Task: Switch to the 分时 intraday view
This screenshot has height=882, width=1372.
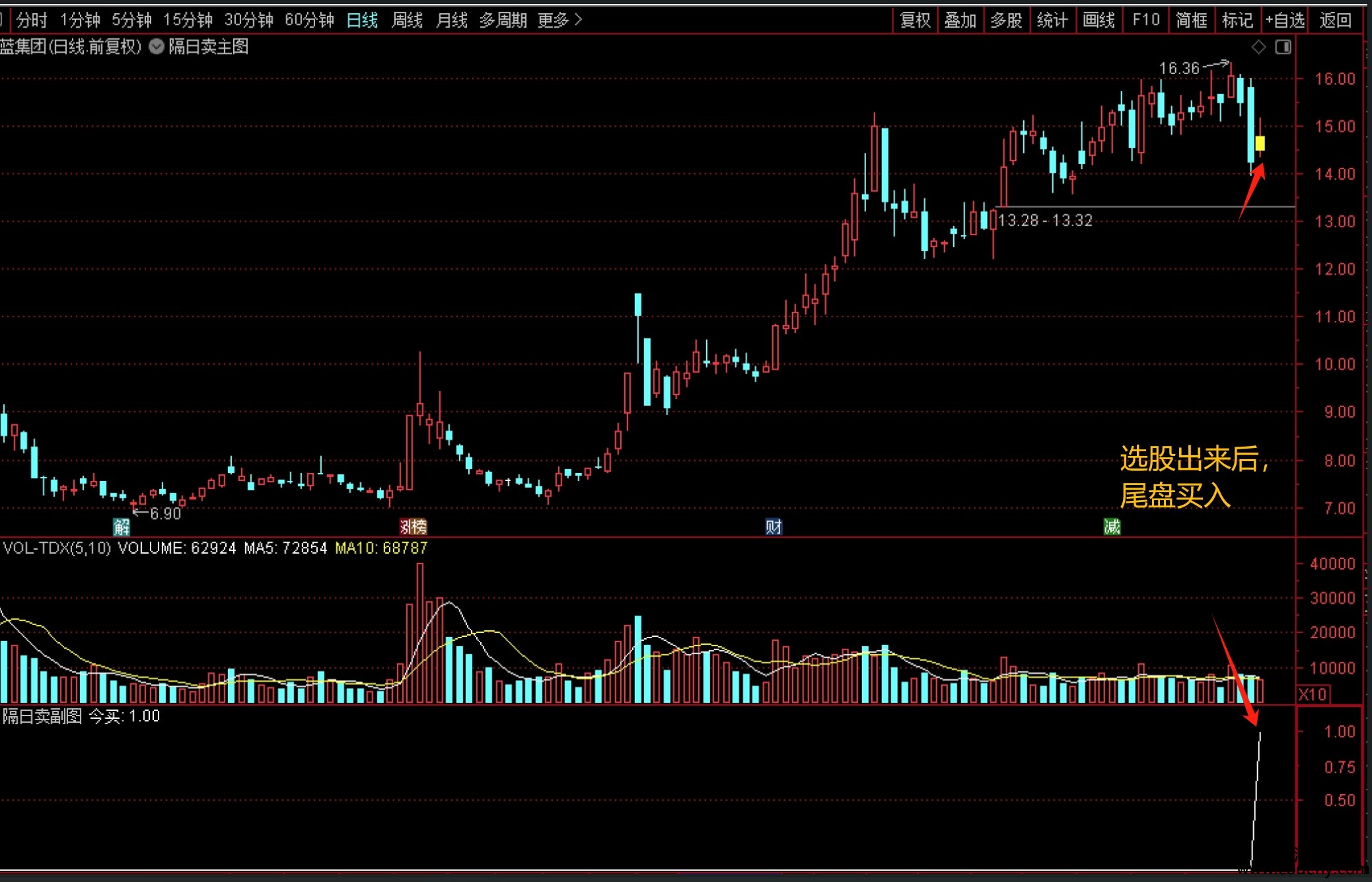Action: (x=32, y=20)
